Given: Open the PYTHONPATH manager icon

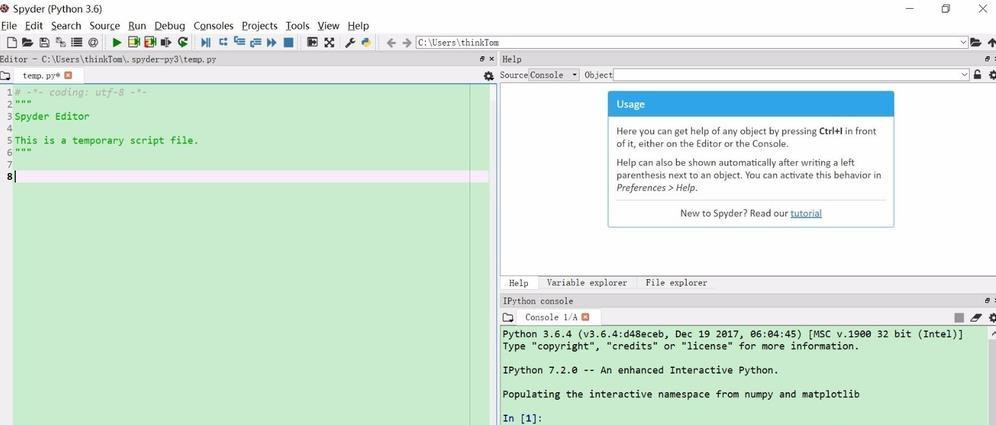Looking at the screenshot, I should [367, 43].
